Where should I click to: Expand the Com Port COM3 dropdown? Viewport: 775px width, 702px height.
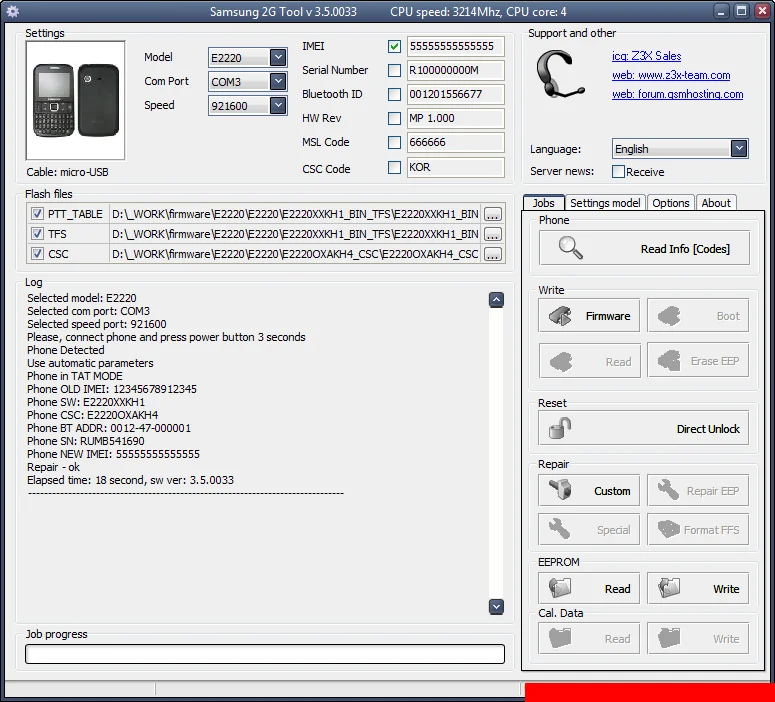tap(277, 82)
